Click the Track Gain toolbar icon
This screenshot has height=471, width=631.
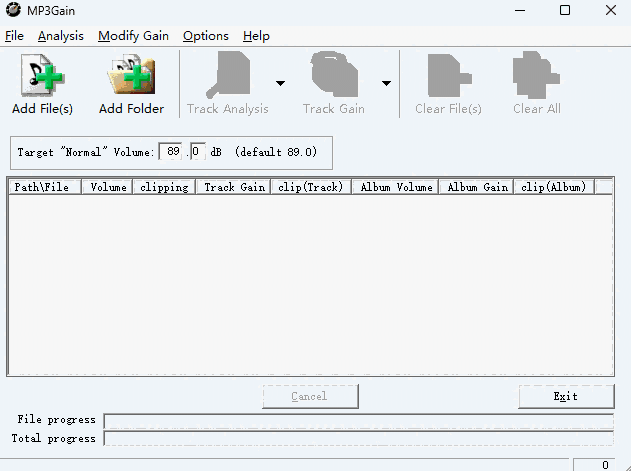coord(334,74)
